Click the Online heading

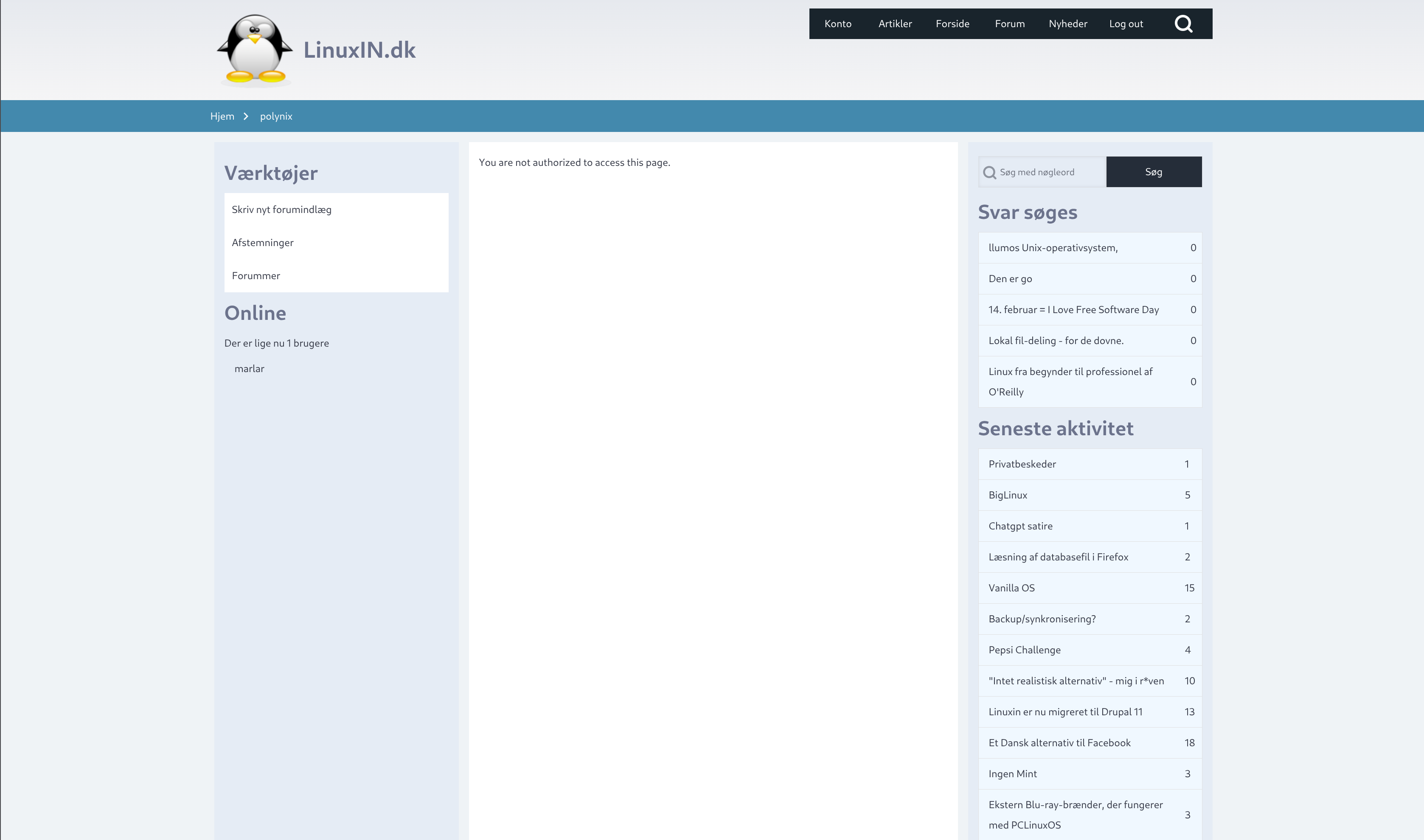pyautogui.click(x=255, y=313)
